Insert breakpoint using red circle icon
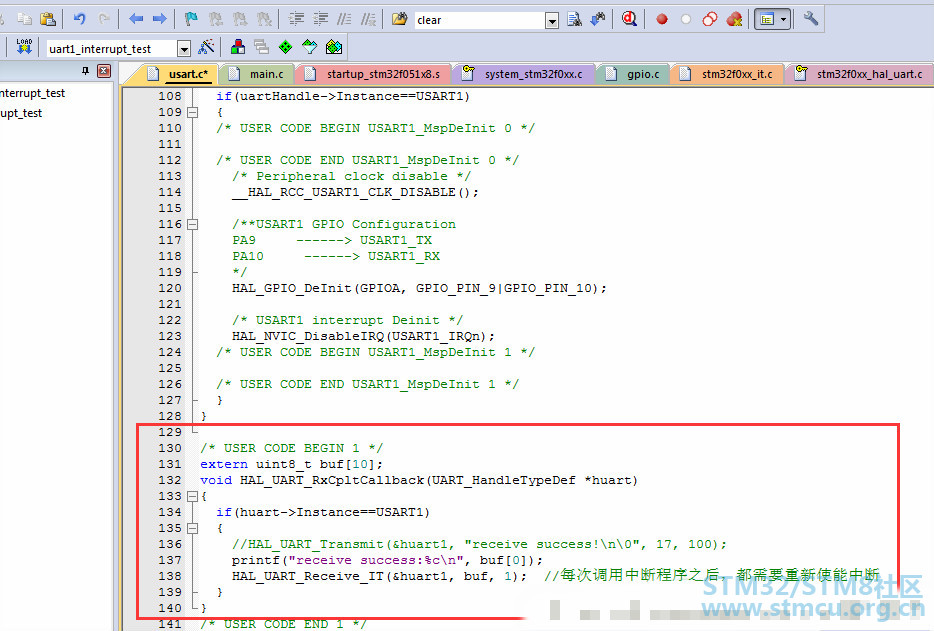Image resolution: width=934 pixels, height=631 pixels. 662,19
